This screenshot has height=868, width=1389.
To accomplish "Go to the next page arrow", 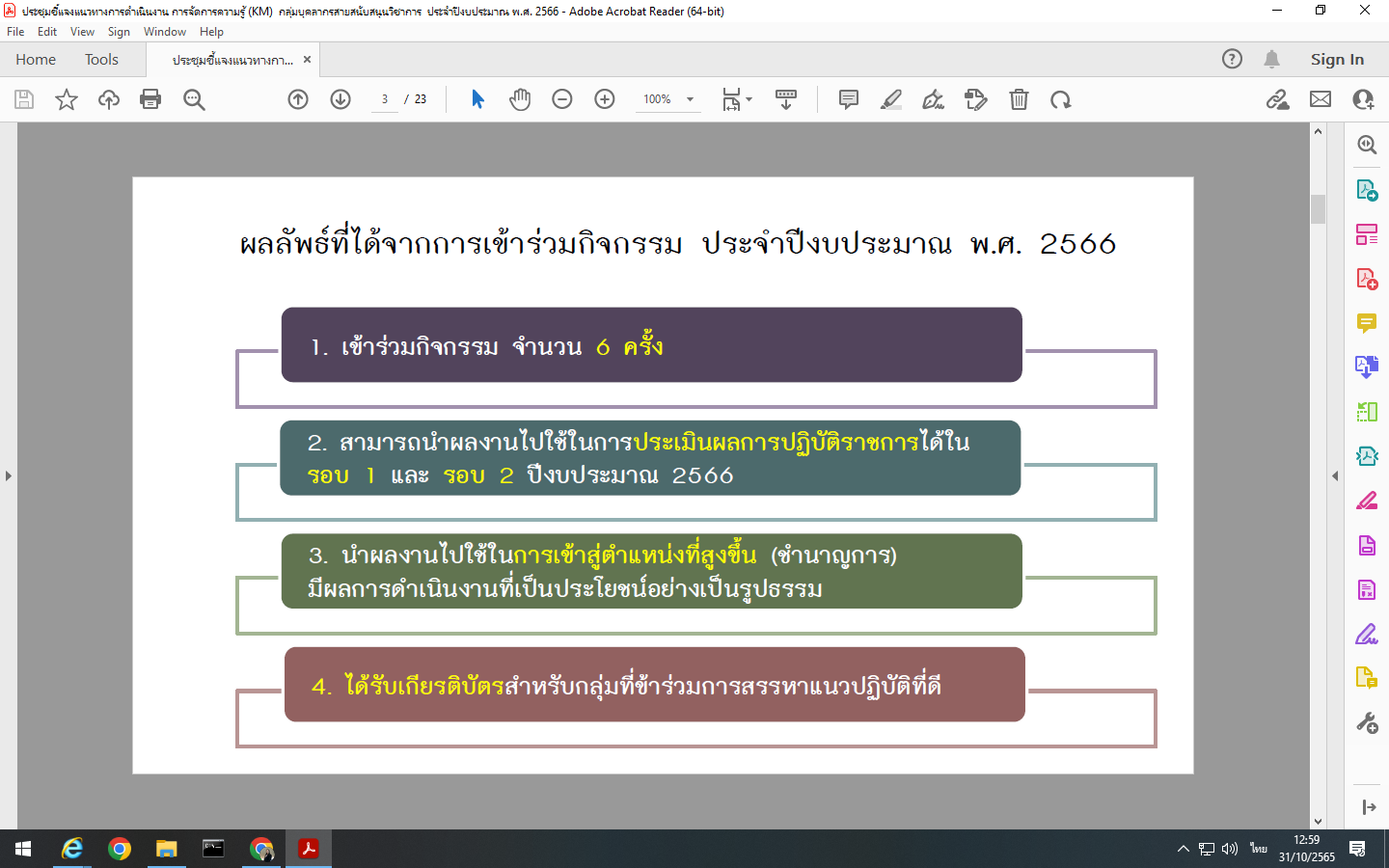I will tap(340, 99).
